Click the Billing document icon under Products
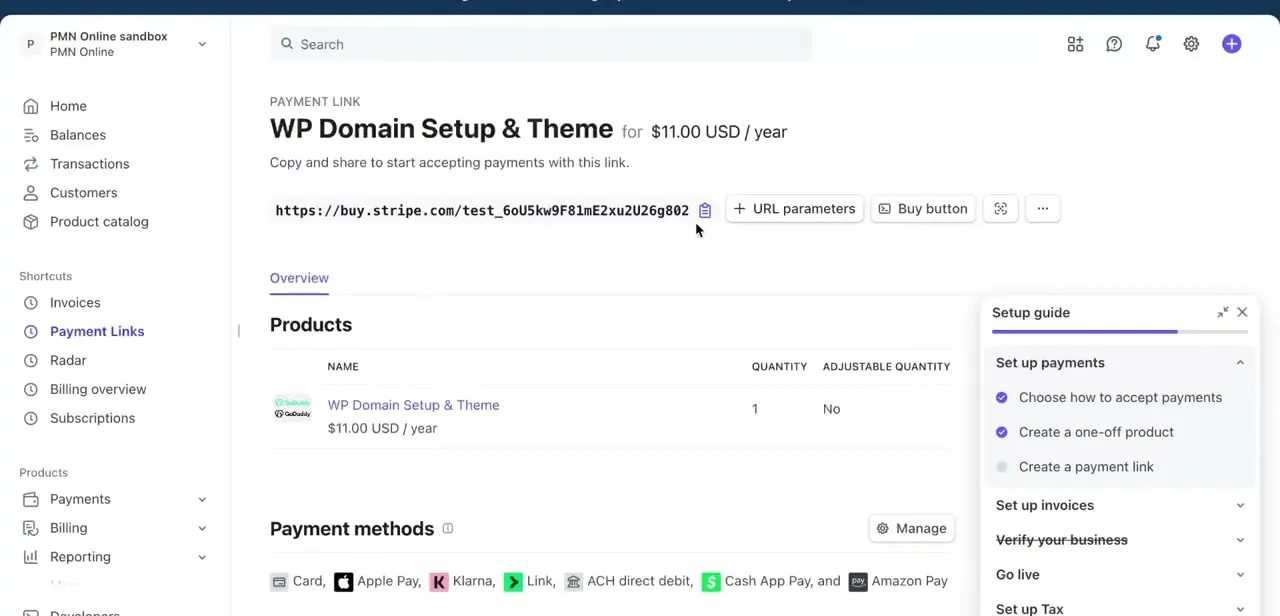 pyautogui.click(x=31, y=528)
